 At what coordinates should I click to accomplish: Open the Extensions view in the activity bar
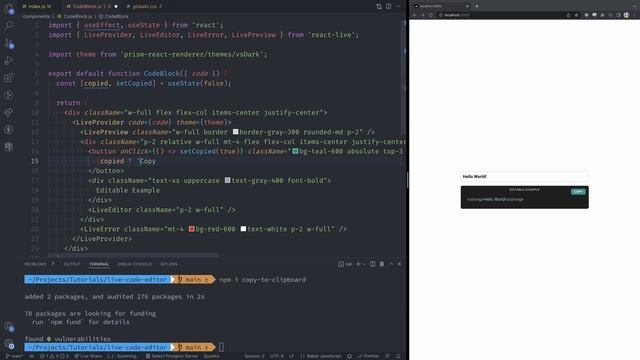click(x=9, y=78)
